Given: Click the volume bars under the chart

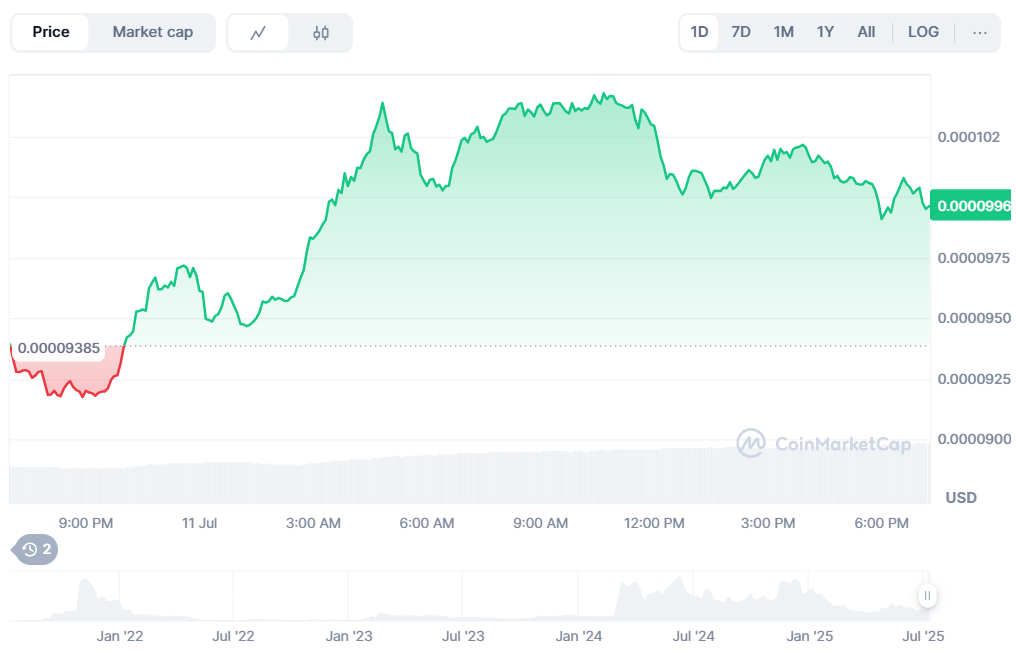Looking at the screenshot, I should click(470, 478).
